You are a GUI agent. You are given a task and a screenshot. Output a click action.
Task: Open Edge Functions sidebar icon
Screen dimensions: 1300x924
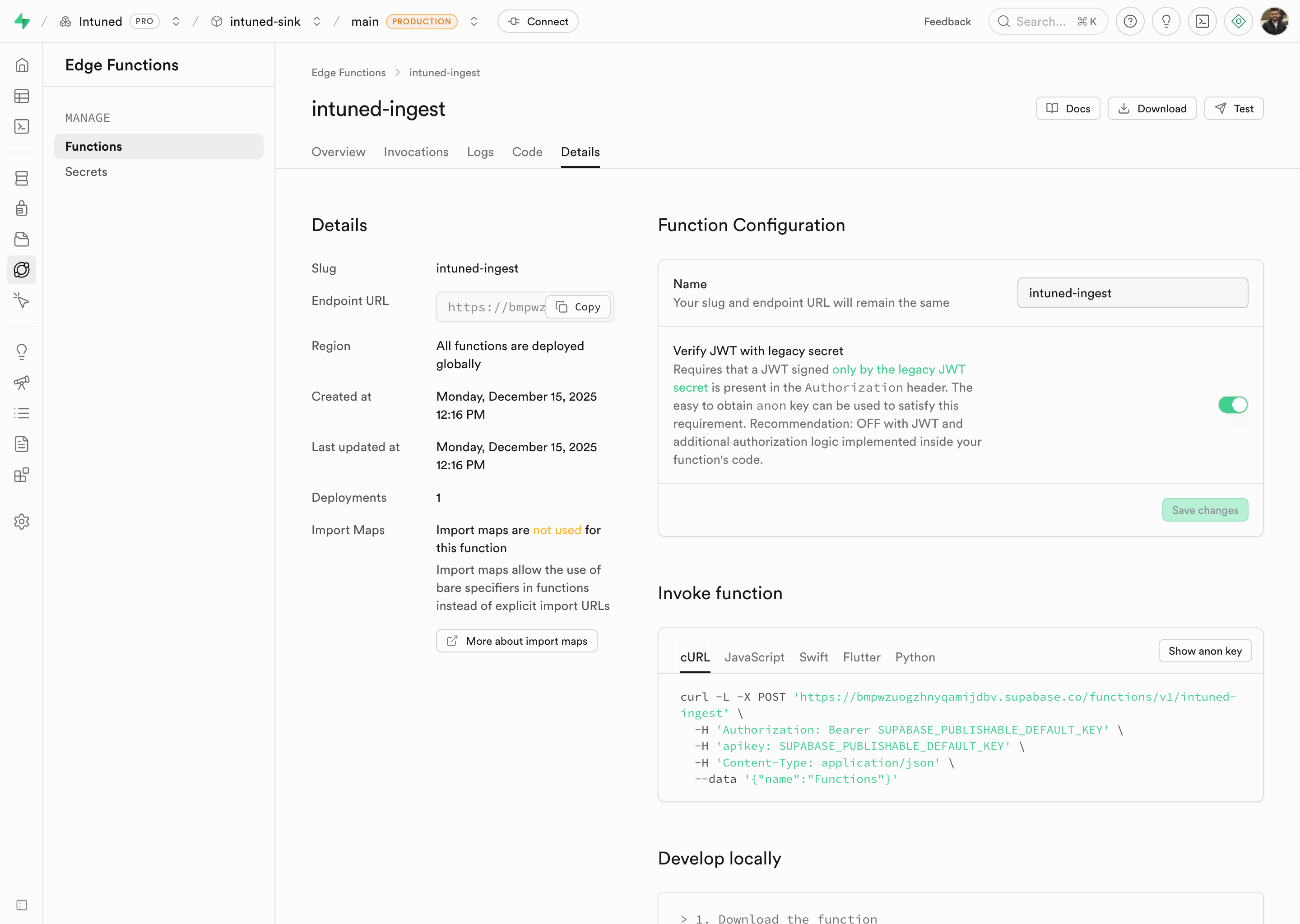[x=22, y=270]
